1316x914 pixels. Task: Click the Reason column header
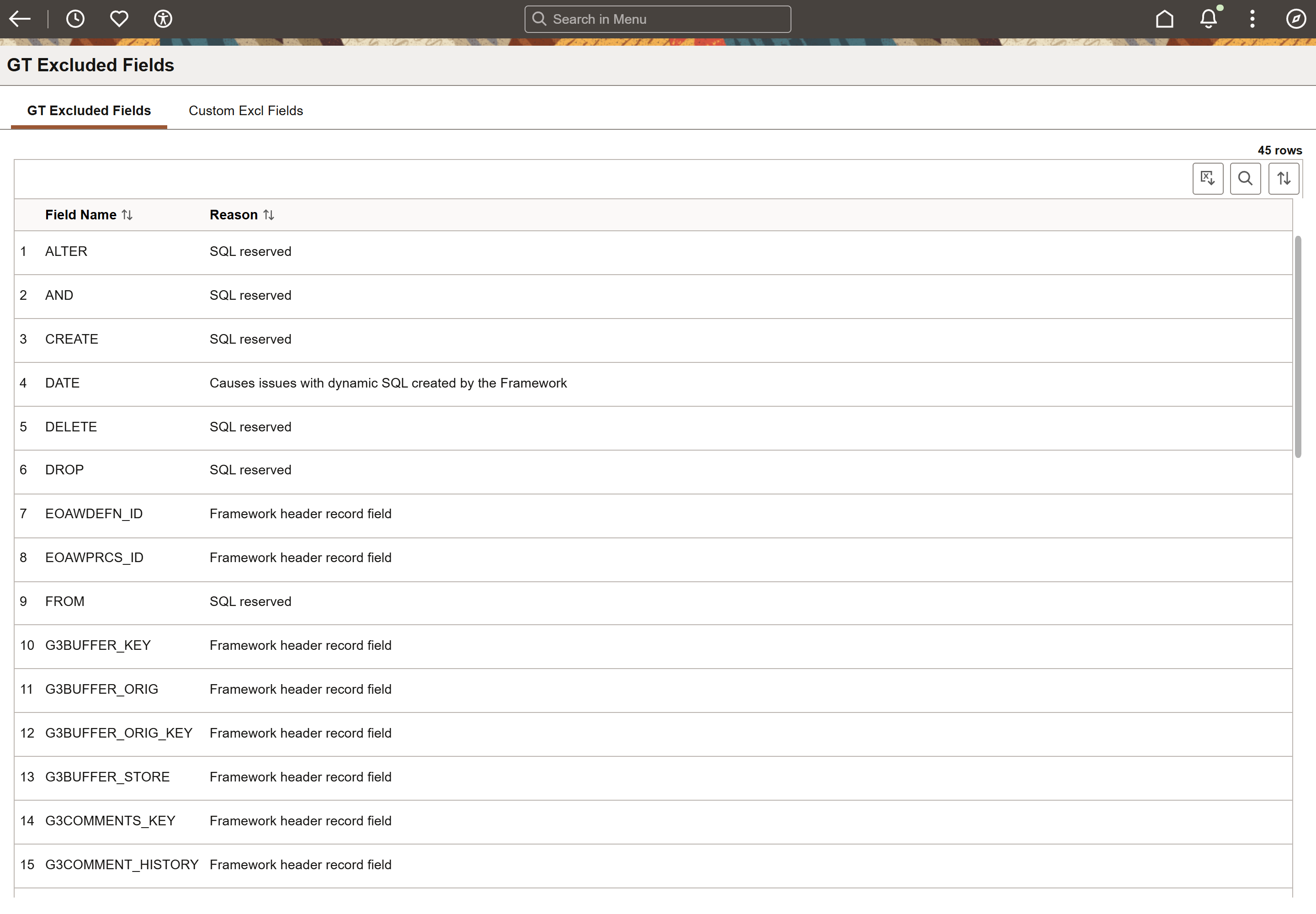(233, 215)
